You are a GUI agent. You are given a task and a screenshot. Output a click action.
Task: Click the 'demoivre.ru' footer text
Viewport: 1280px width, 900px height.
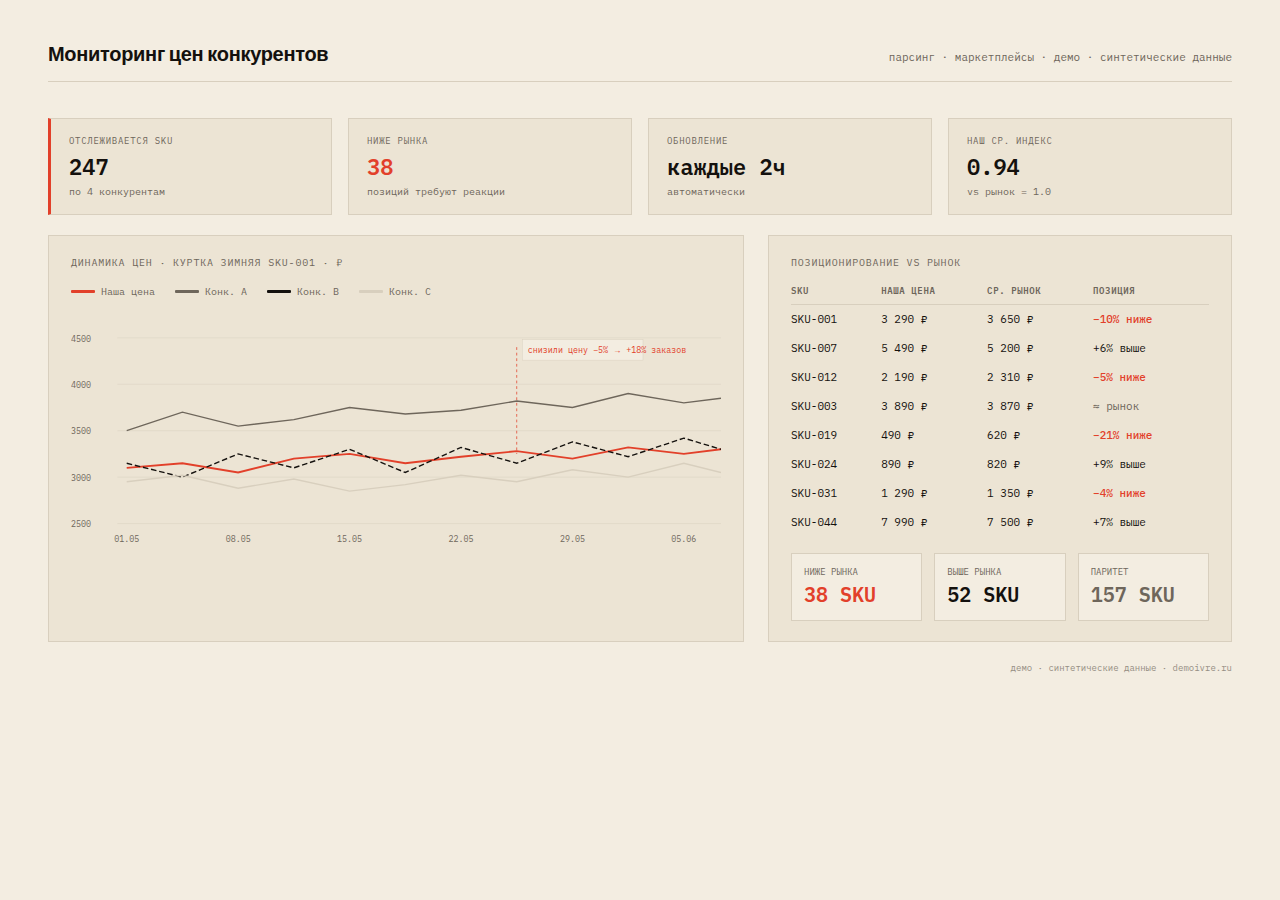point(1202,668)
